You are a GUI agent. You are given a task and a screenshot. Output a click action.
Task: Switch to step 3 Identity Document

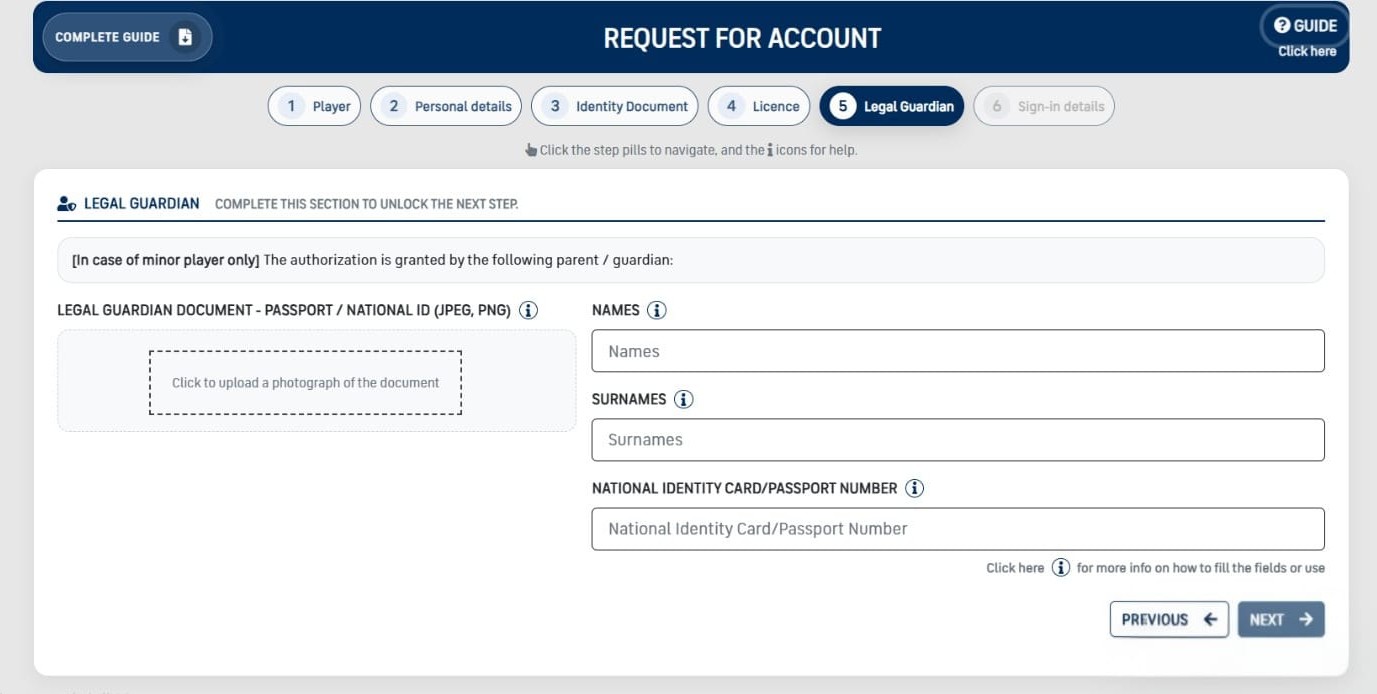click(x=614, y=106)
